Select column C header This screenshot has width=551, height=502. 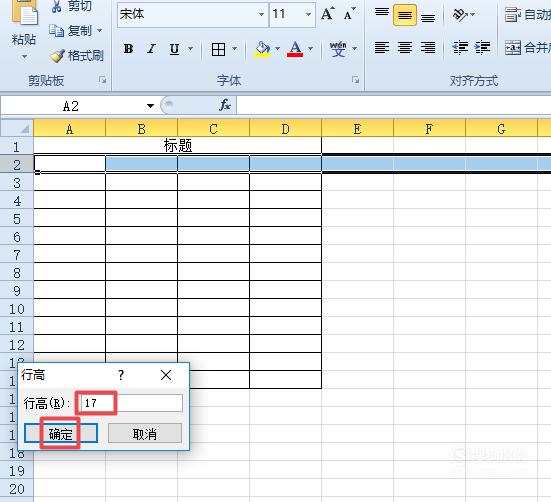point(214,129)
